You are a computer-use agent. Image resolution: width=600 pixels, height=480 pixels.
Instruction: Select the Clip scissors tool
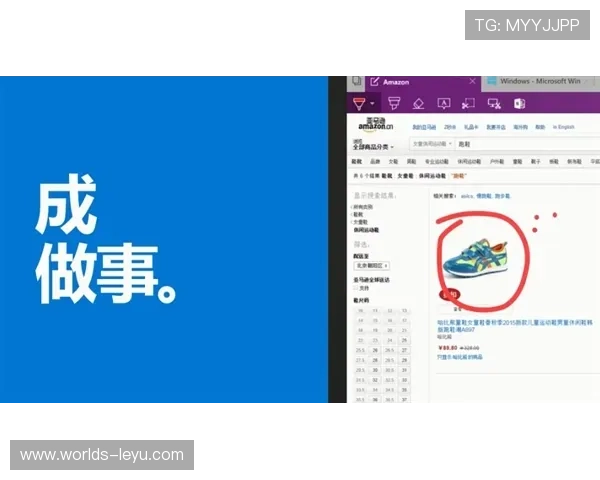coord(468,103)
